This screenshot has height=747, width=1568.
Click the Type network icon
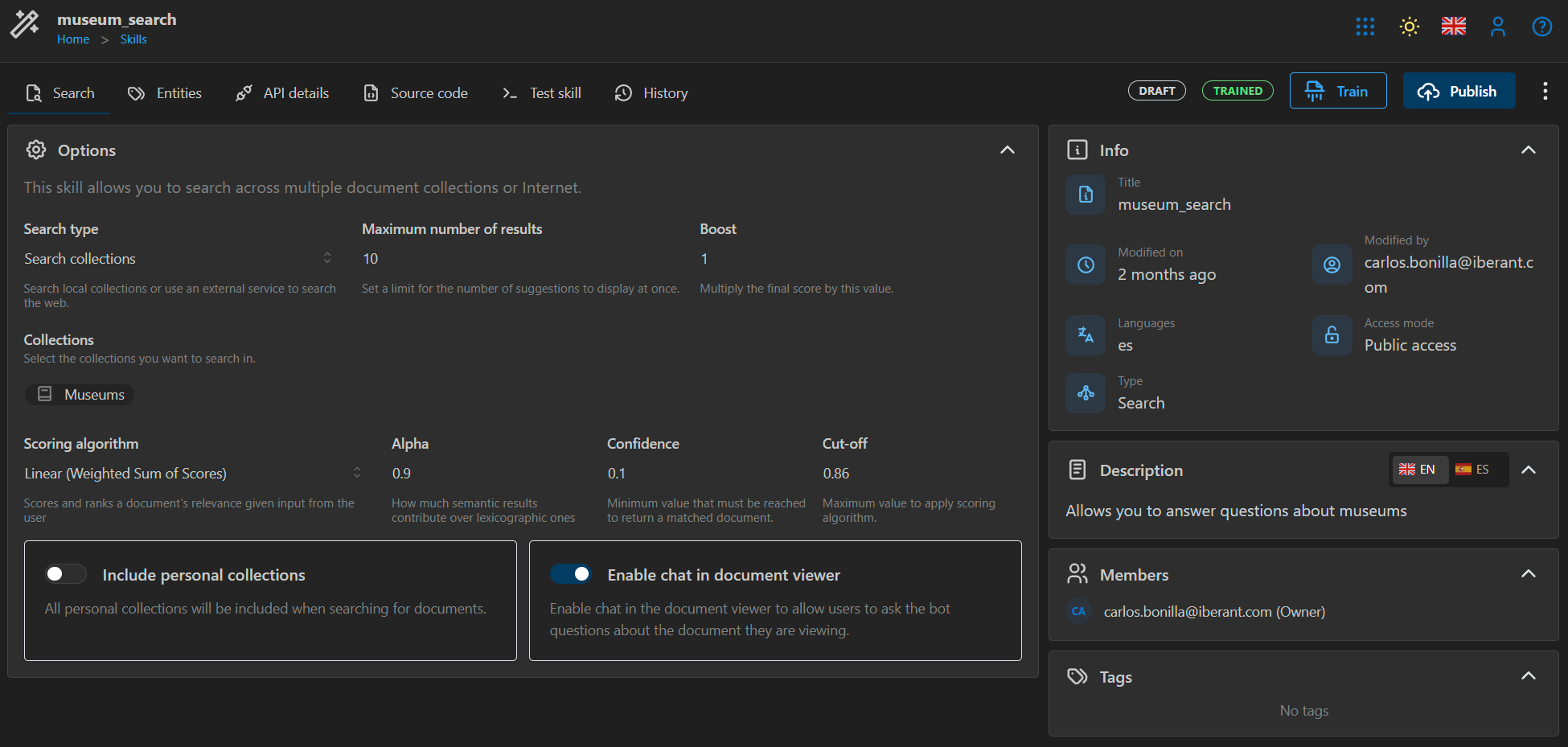(1086, 393)
